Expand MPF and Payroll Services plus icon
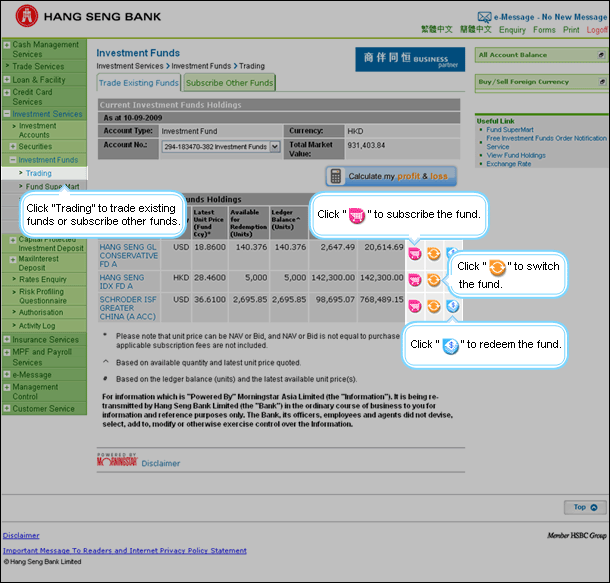 click(7, 352)
